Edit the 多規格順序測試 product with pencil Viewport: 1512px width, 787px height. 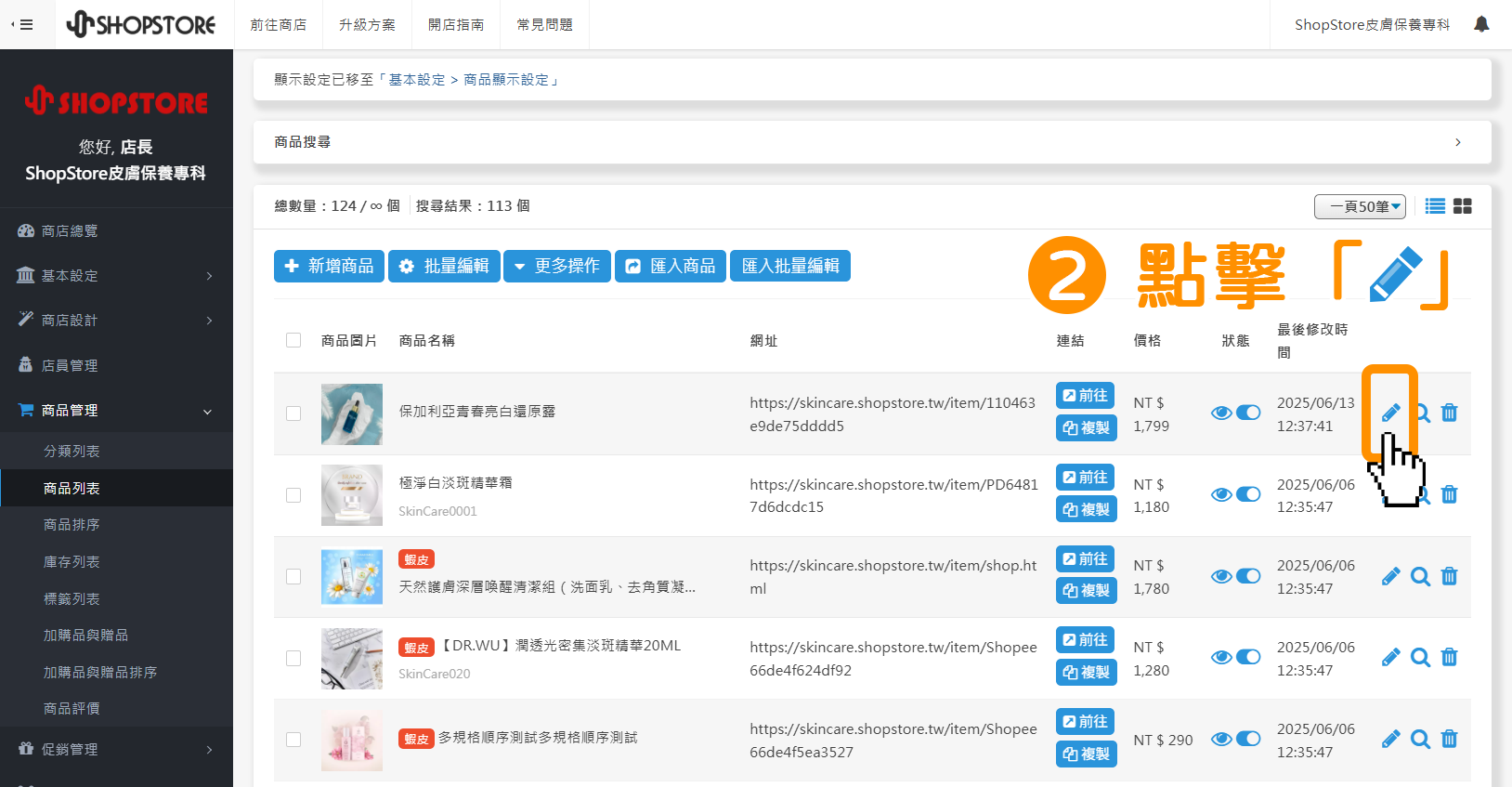(1390, 740)
